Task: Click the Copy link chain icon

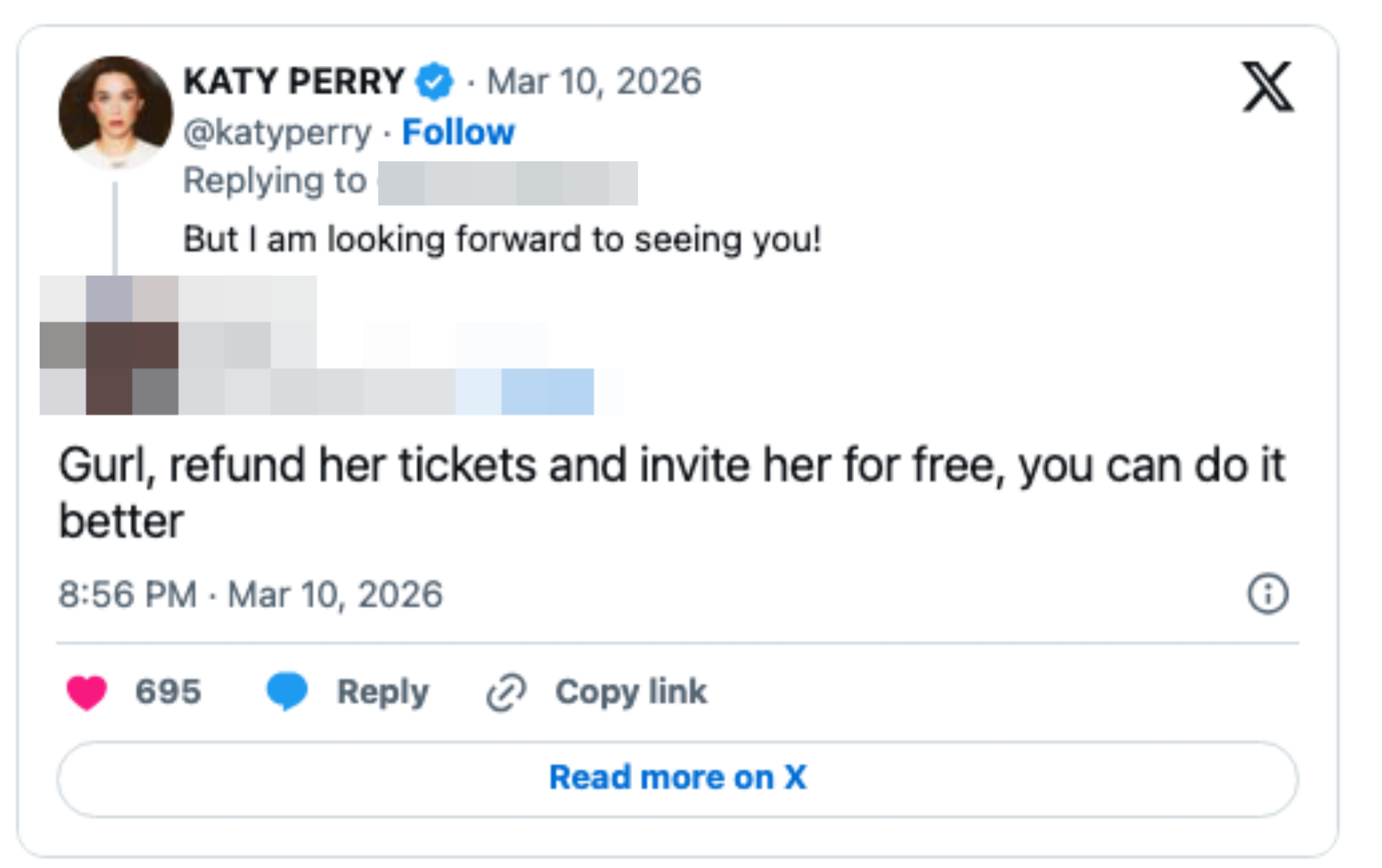Action: 507,691
